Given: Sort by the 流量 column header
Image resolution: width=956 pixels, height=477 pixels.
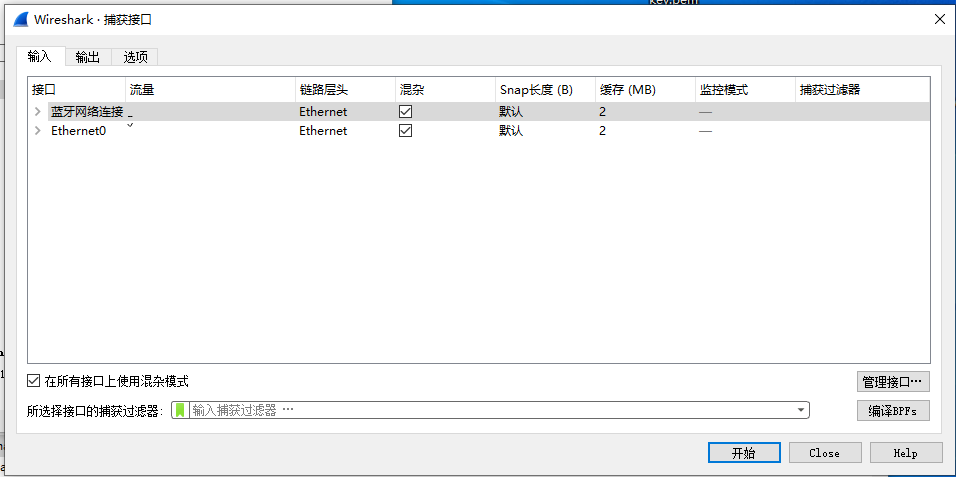Looking at the screenshot, I should coord(210,90).
